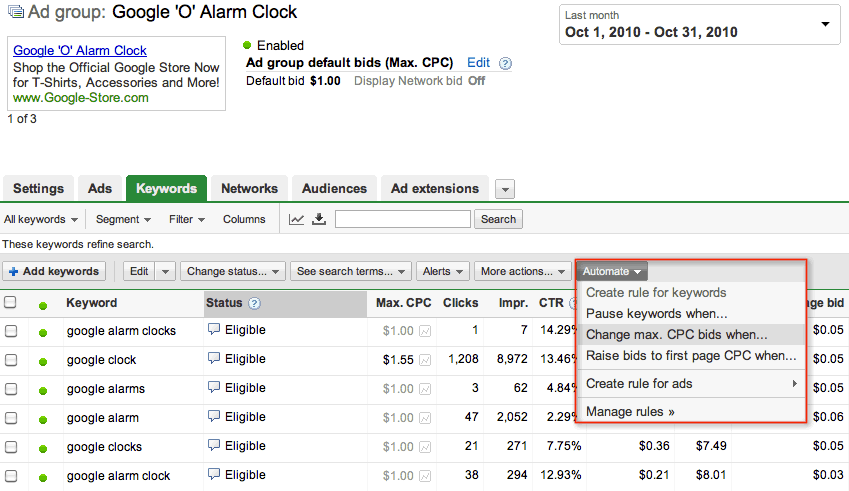Click green status dot for google clocks
Image resolution: width=849 pixels, height=491 pixels.
(43, 449)
